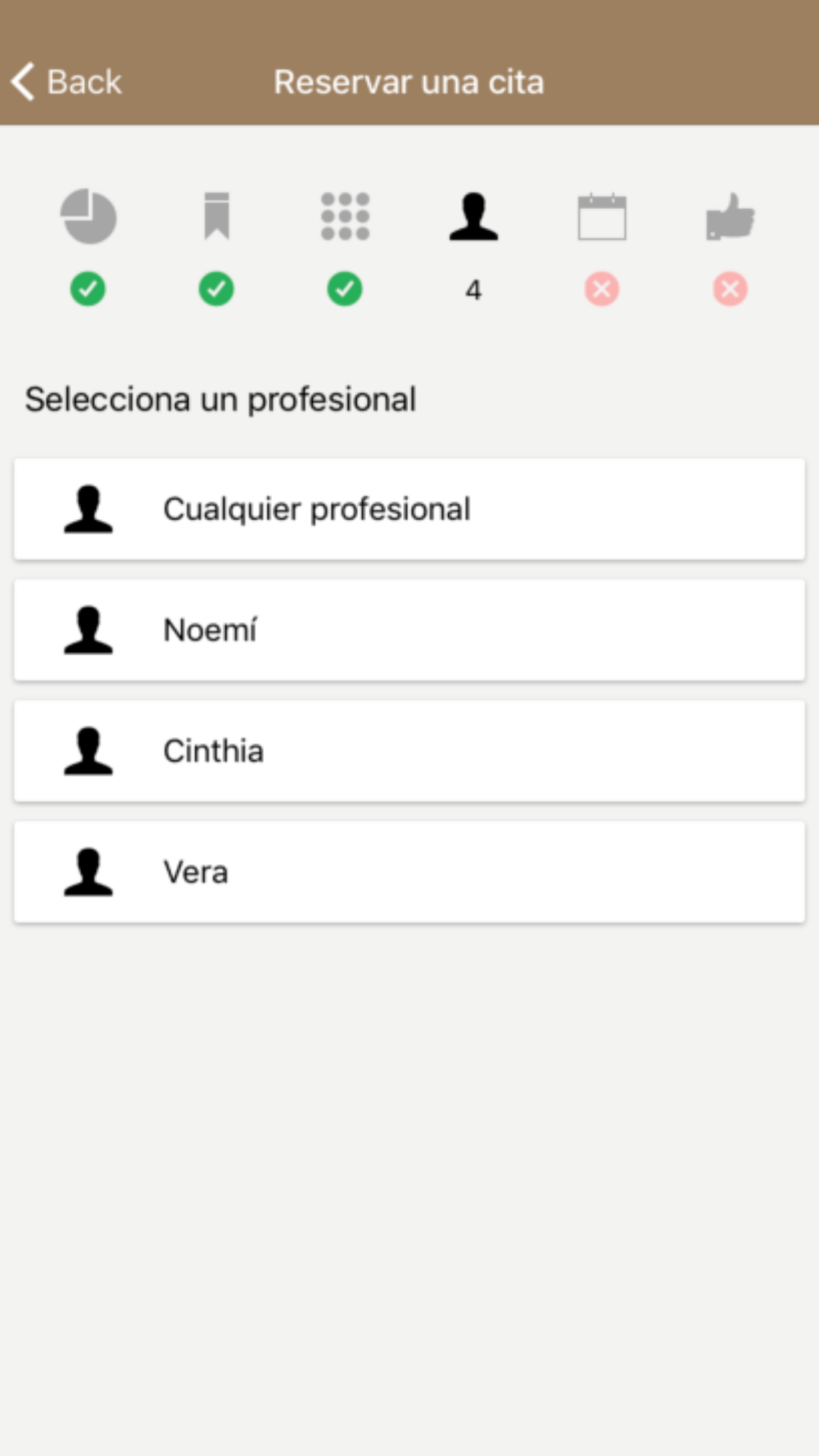Image resolution: width=819 pixels, height=1456 pixels.
Task: Click the step number 4 indicator
Action: 473,290
